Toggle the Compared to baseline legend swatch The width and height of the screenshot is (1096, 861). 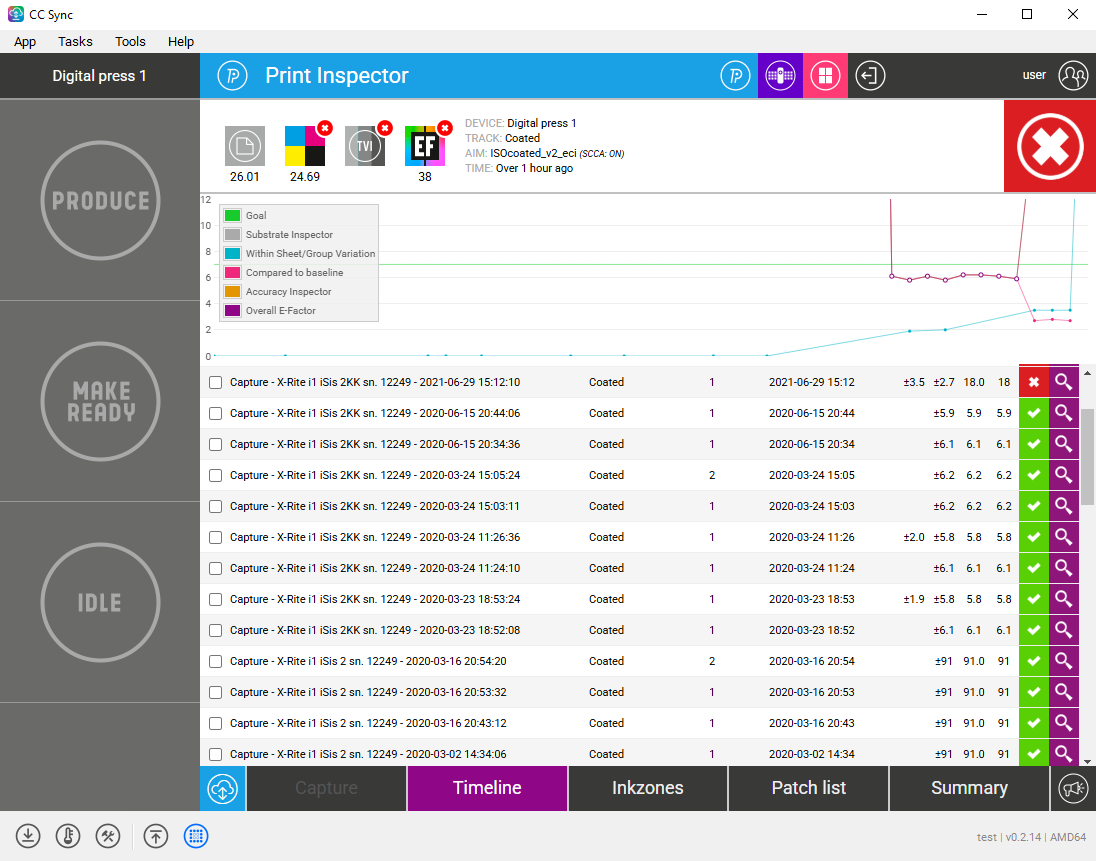point(233,273)
